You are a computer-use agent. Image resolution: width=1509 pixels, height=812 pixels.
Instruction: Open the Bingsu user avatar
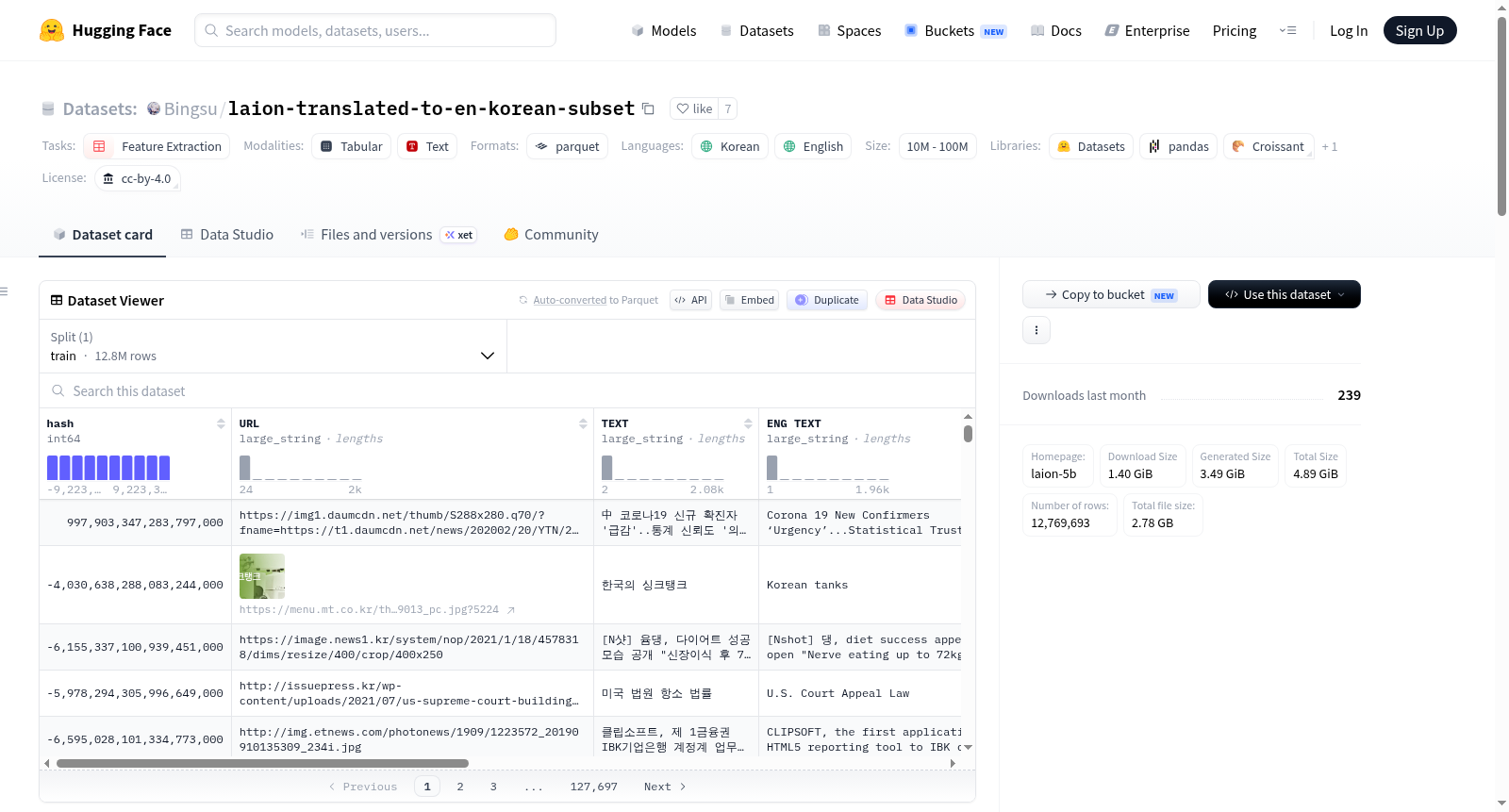pyautogui.click(x=154, y=108)
